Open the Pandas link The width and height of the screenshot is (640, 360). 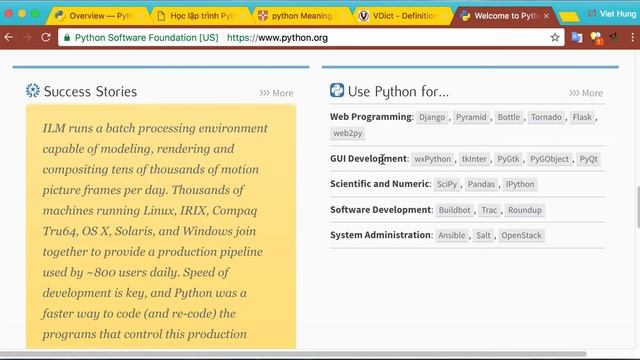tap(481, 184)
